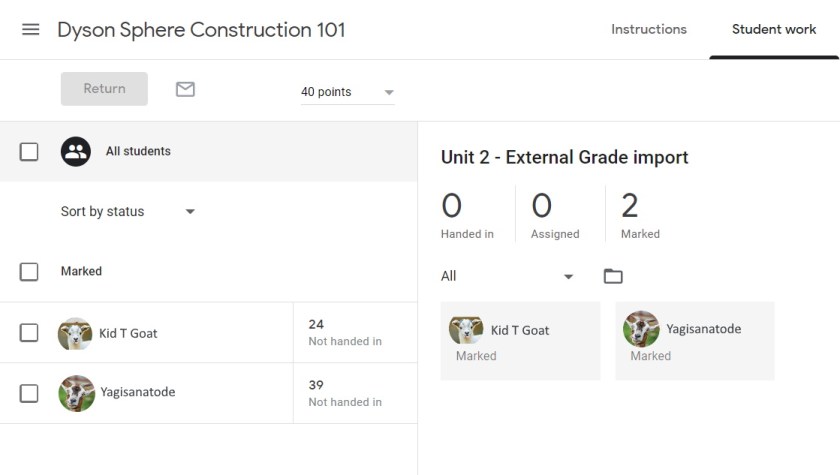Open the 40 points dropdown
Viewport: 840px width, 475px height.
[x=348, y=92]
